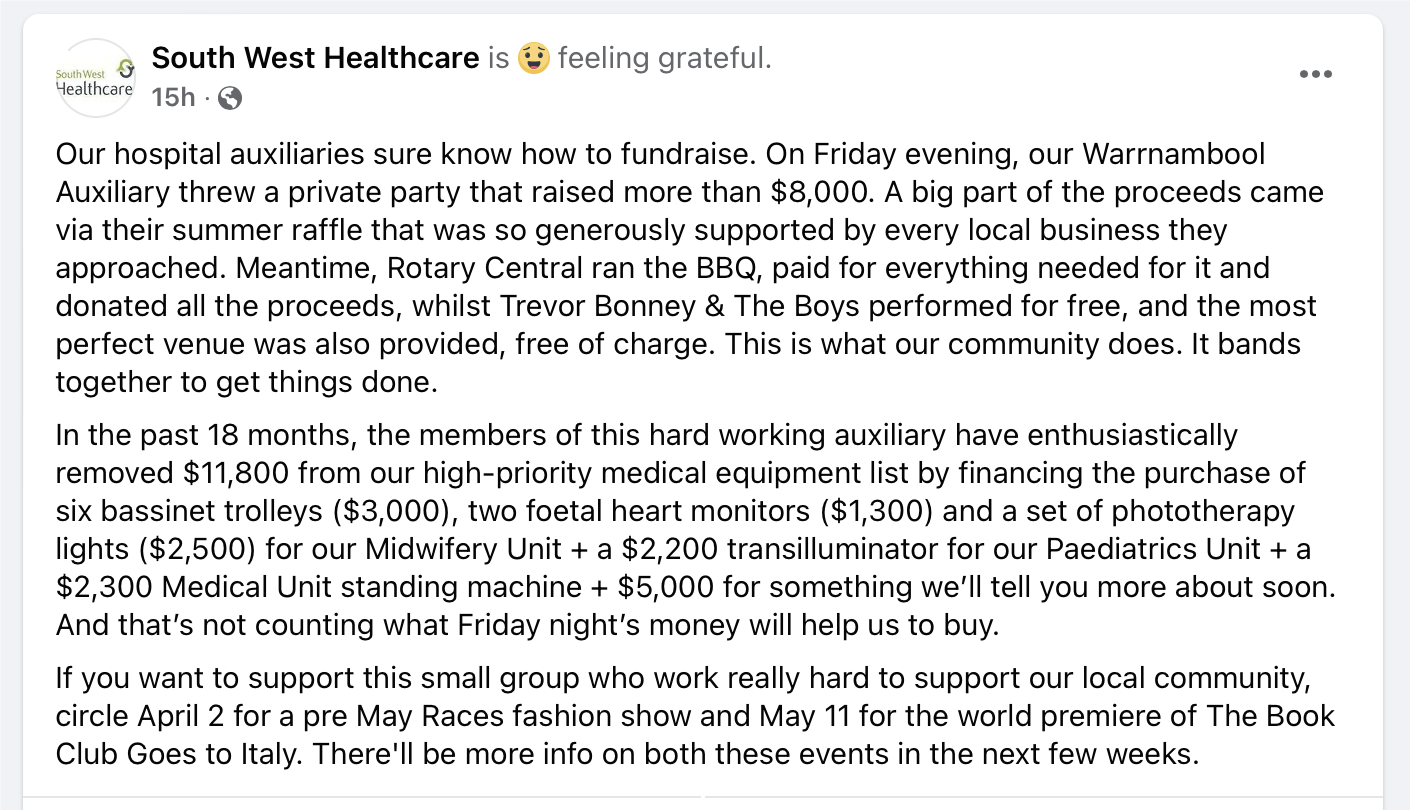Open the three-dot post options menu
Image resolution: width=1410 pixels, height=810 pixels.
tap(1315, 75)
